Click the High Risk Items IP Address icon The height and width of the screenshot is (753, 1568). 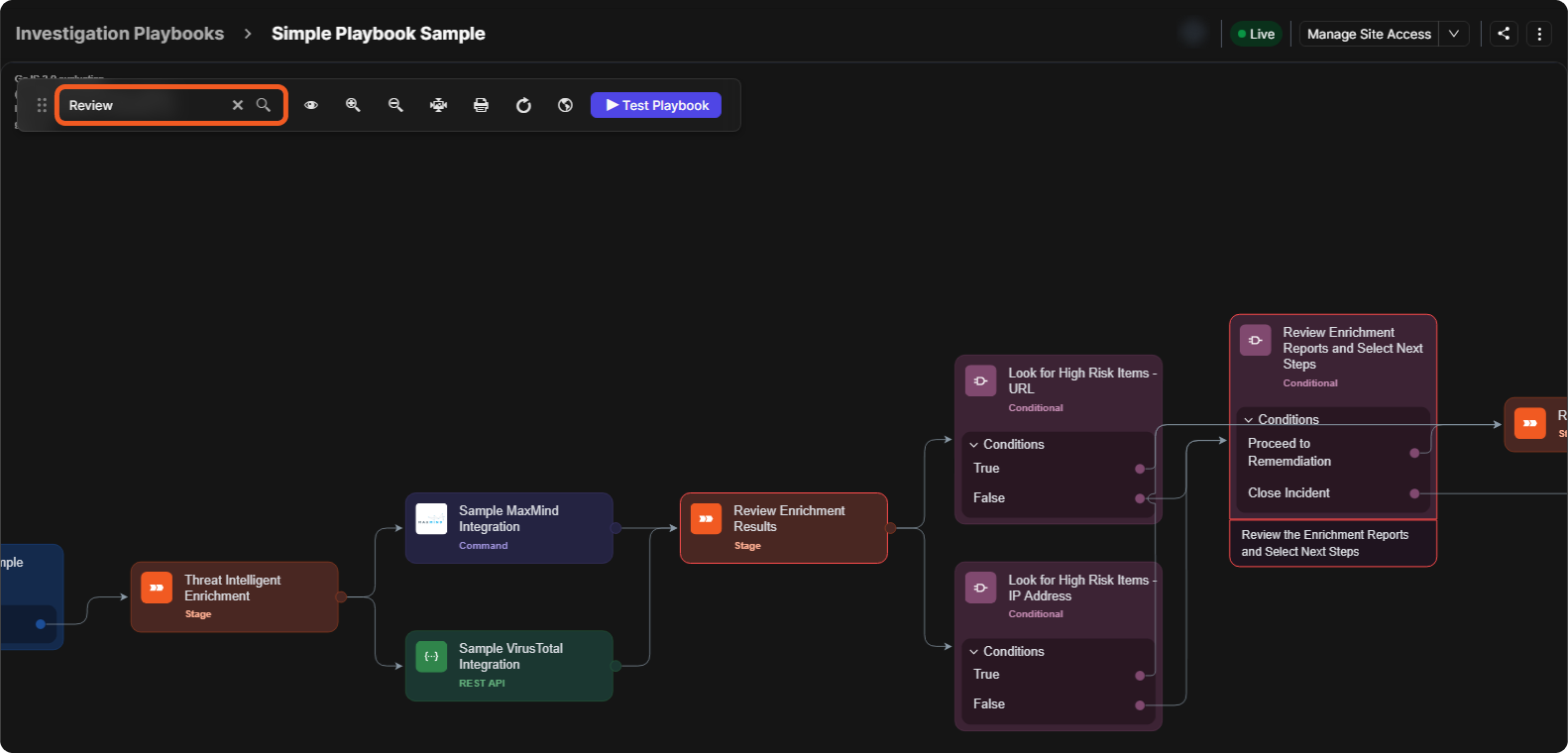pyautogui.click(x=980, y=588)
